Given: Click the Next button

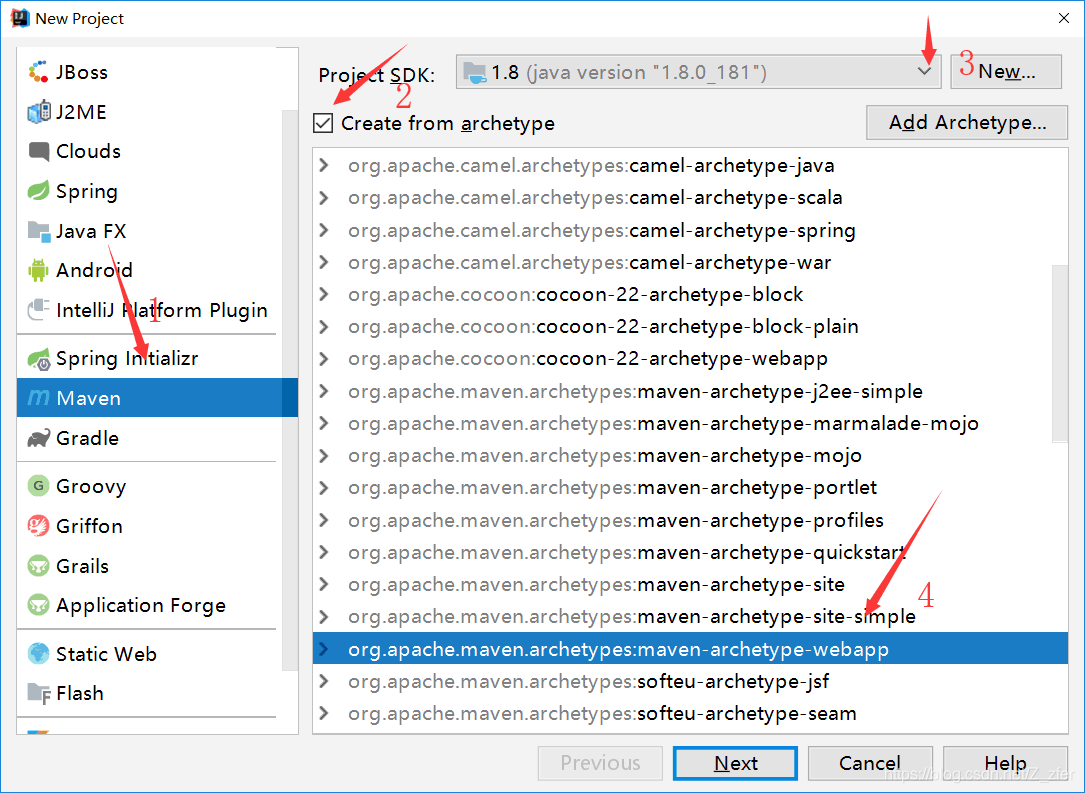Looking at the screenshot, I should pos(735,763).
